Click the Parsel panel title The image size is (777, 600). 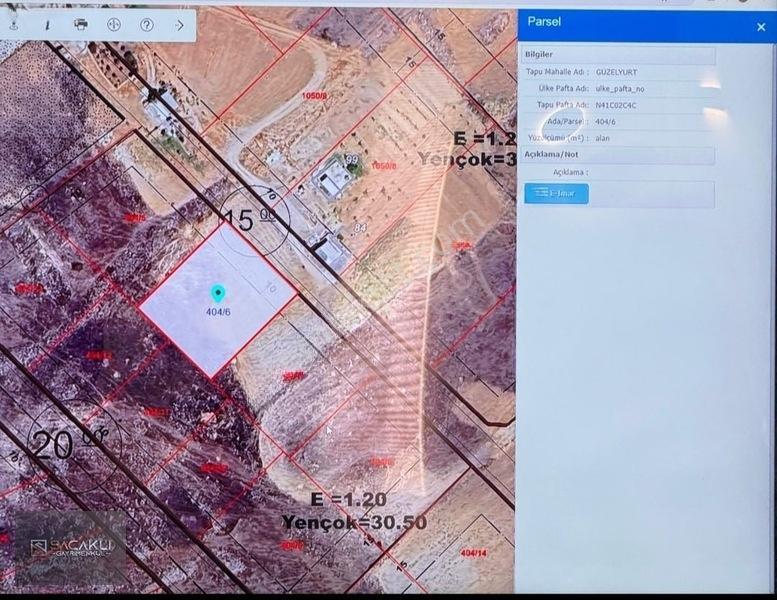[x=544, y=21]
